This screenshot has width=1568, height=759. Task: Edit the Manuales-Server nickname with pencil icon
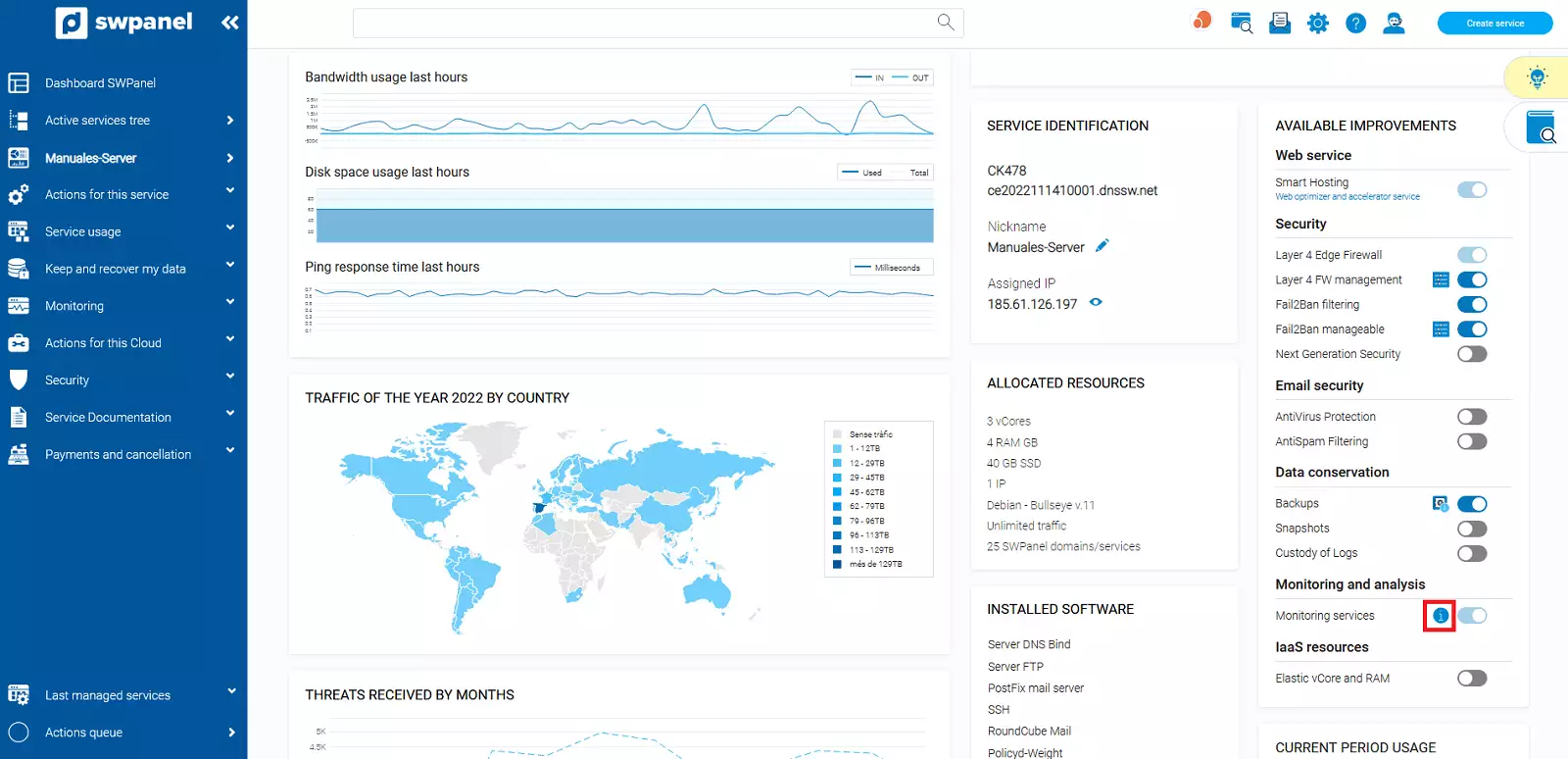pos(1102,246)
